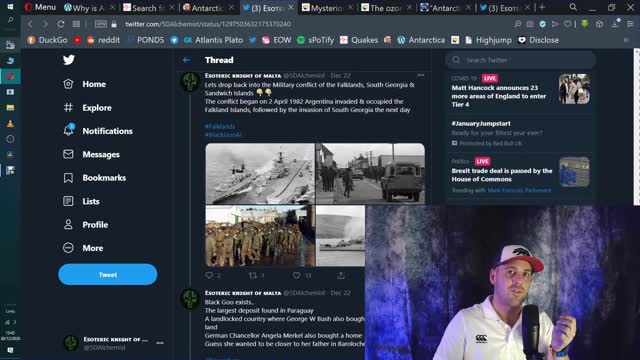Viewport: 640px width, 360px height.
Task: Click the Windows Start button
Action: (10, 7)
